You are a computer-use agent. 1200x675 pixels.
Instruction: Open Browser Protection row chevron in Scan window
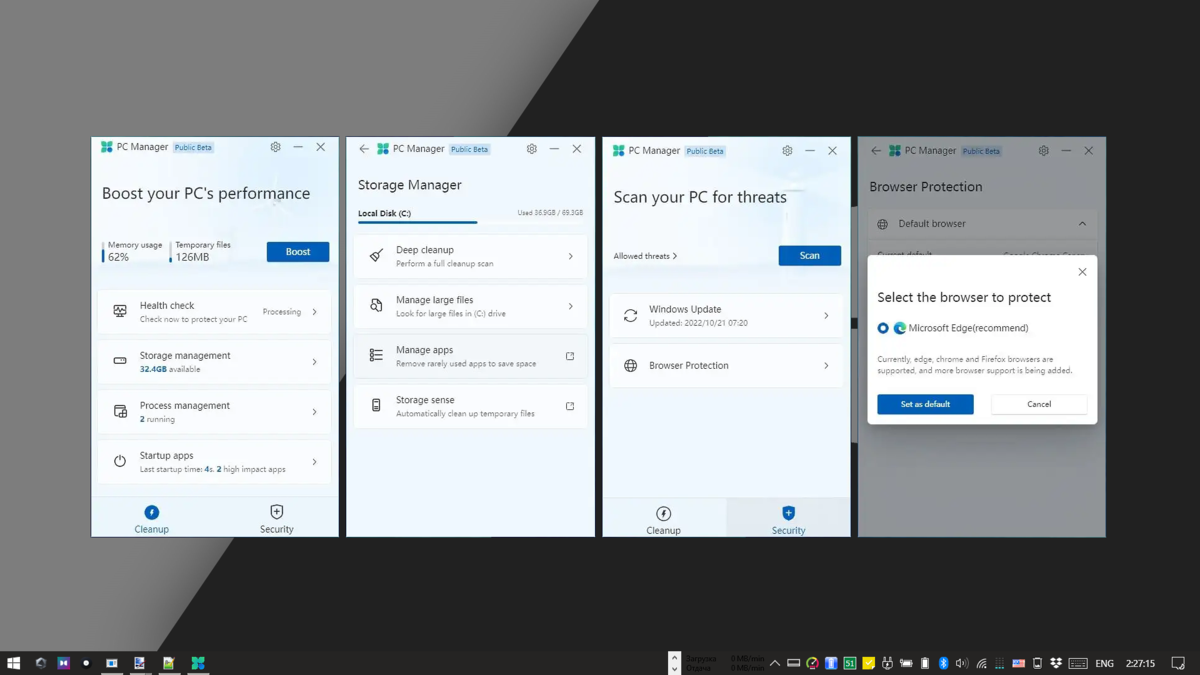pyautogui.click(x=826, y=366)
